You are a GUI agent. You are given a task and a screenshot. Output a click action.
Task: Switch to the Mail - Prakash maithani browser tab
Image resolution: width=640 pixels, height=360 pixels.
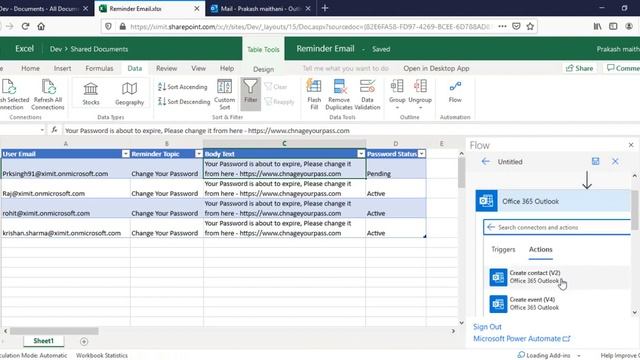[x=260, y=8]
